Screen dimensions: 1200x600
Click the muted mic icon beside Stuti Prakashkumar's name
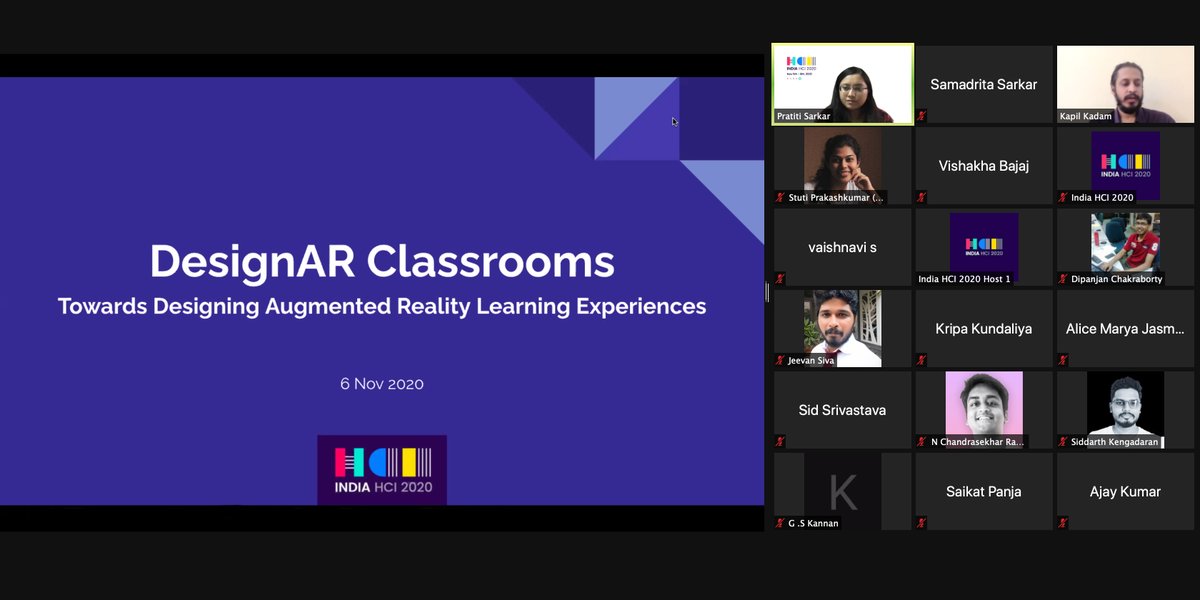[x=780, y=198]
